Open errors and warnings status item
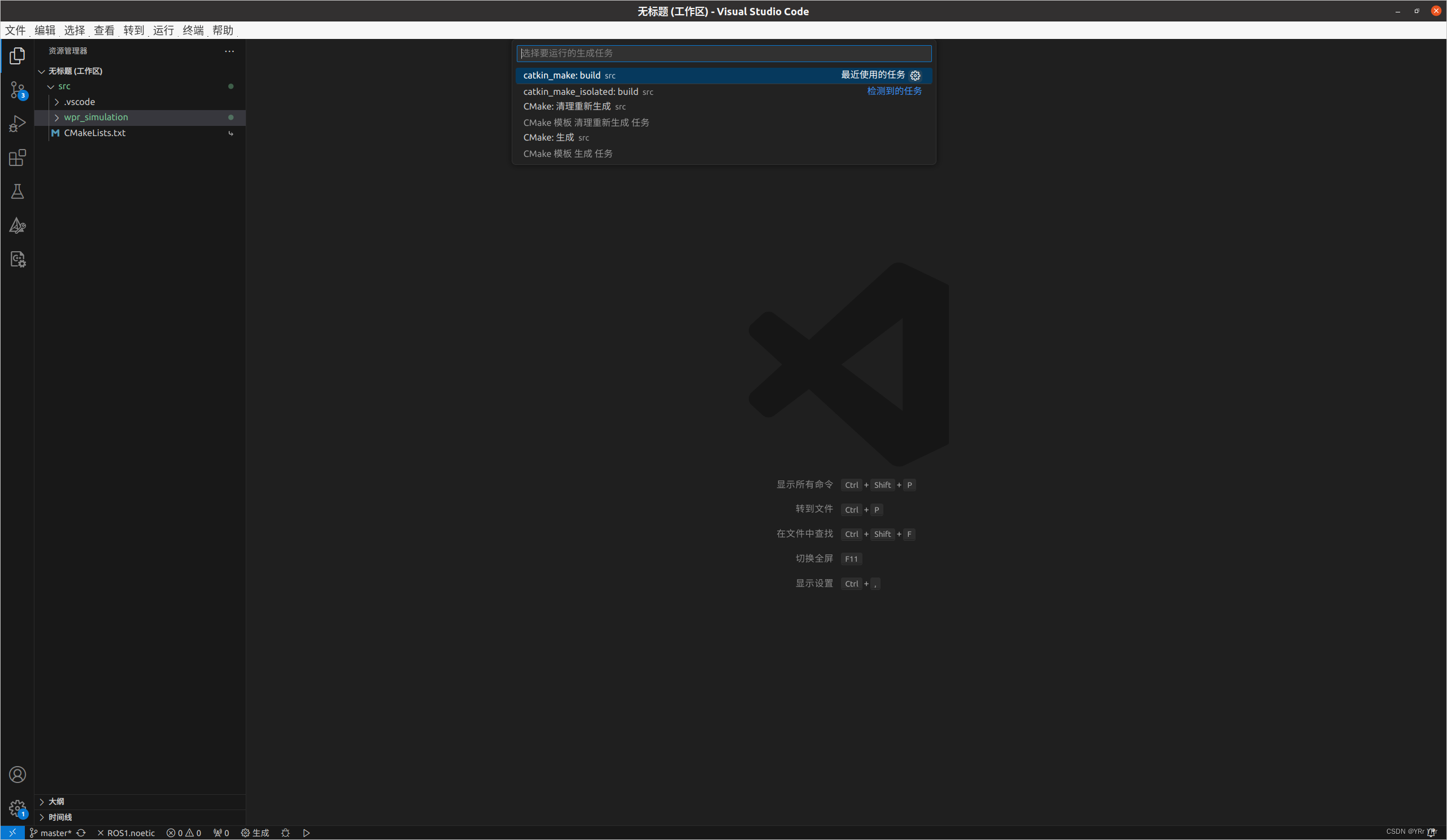The width and height of the screenshot is (1447, 840). coord(184,833)
